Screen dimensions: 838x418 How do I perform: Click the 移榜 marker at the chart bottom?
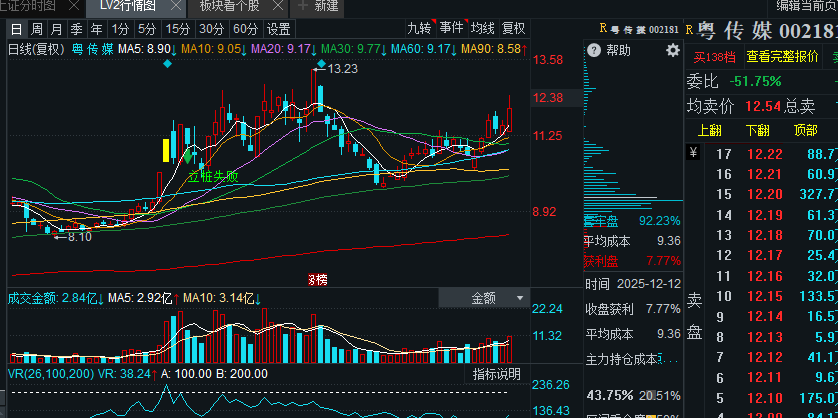[x=317, y=279]
